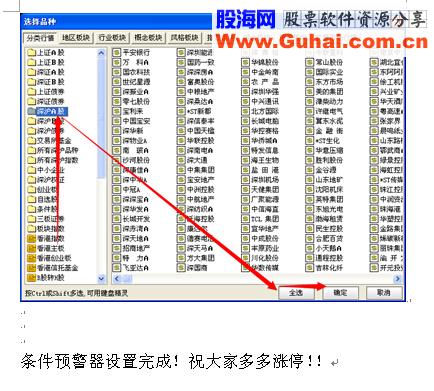Image resolution: width=434 pixels, height=391 pixels.
Task: Cancel the dialog with 取消
Action: [384, 293]
